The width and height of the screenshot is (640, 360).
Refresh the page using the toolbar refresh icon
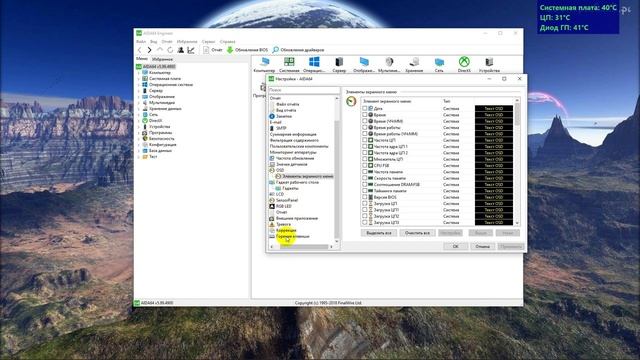coord(170,50)
